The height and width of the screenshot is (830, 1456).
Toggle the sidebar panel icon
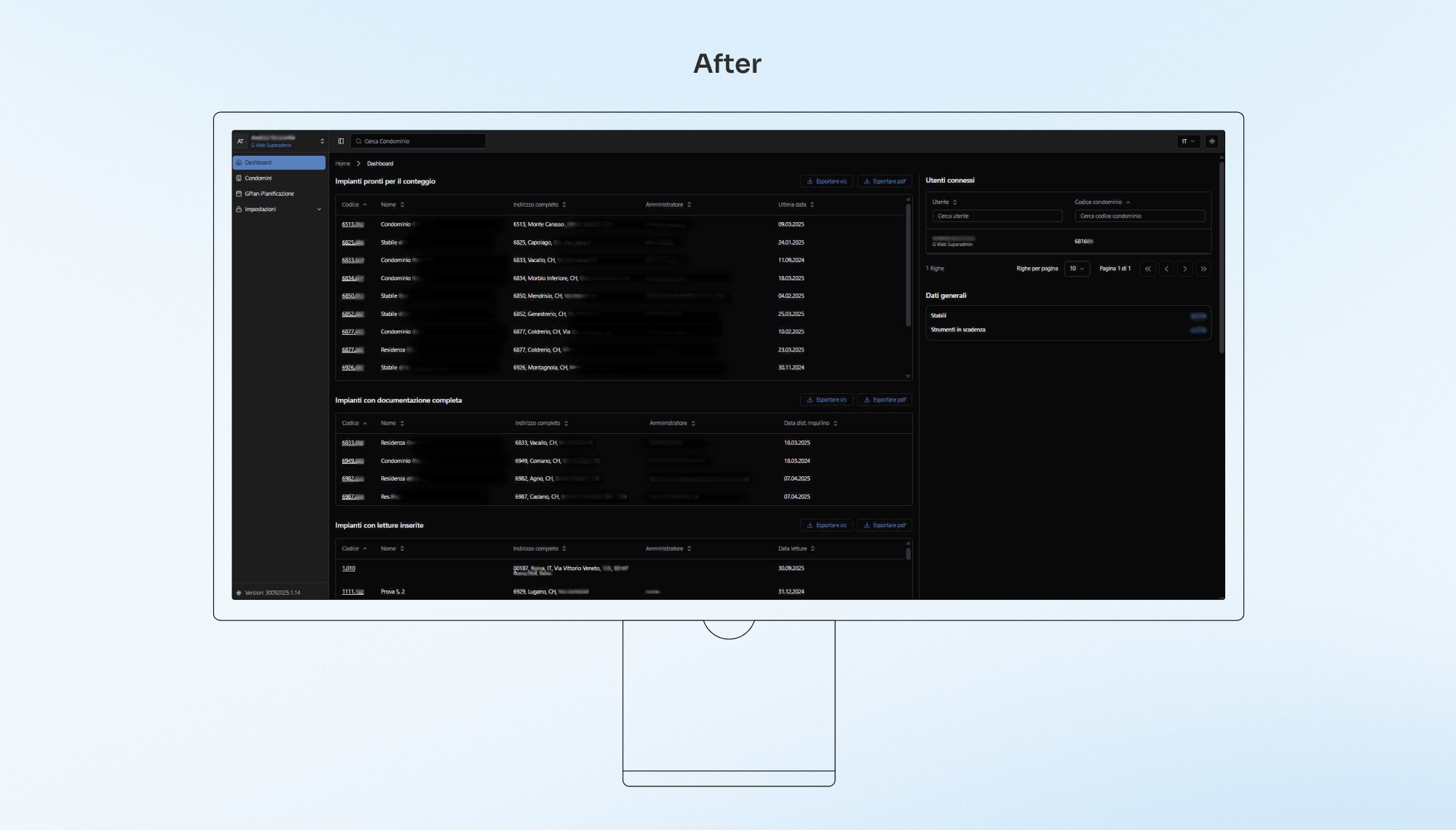point(341,141)
